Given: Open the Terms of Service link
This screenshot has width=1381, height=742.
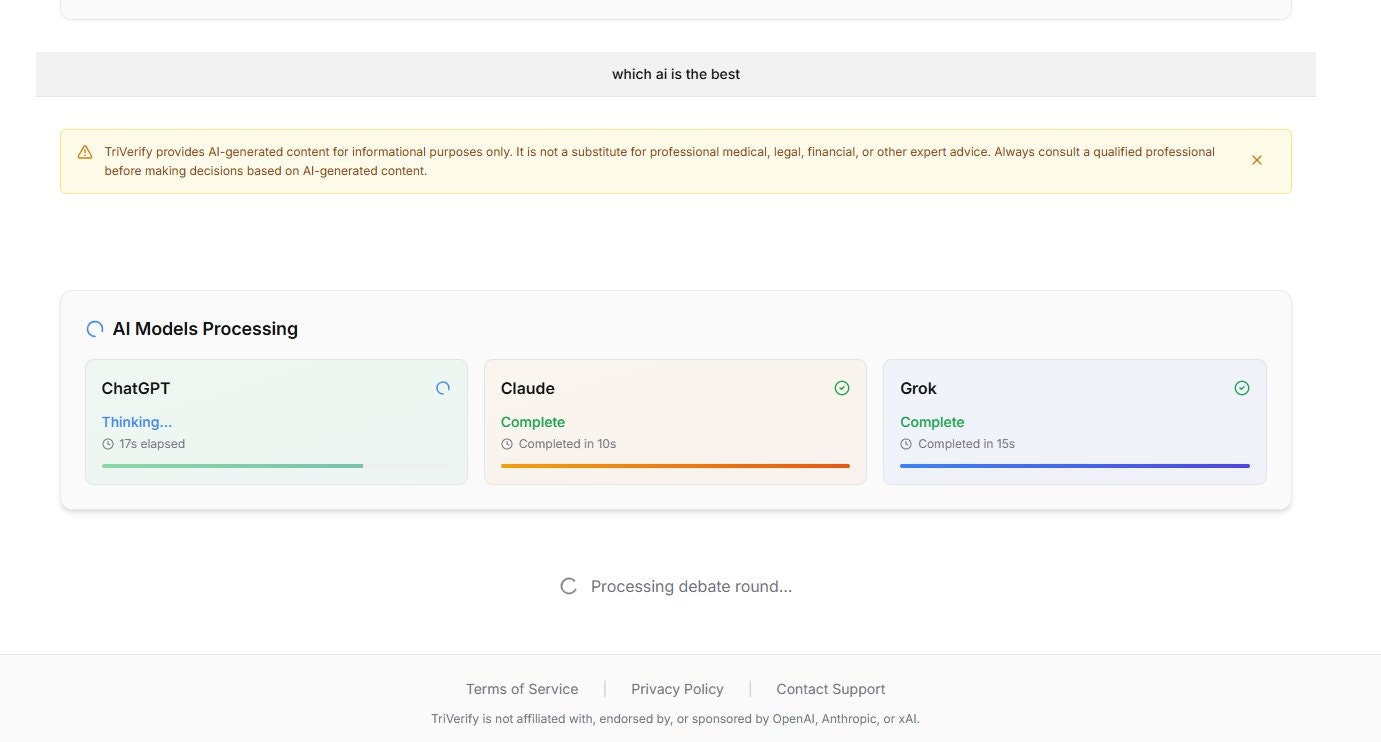Looking at the screenshot, I should (522, 689).
